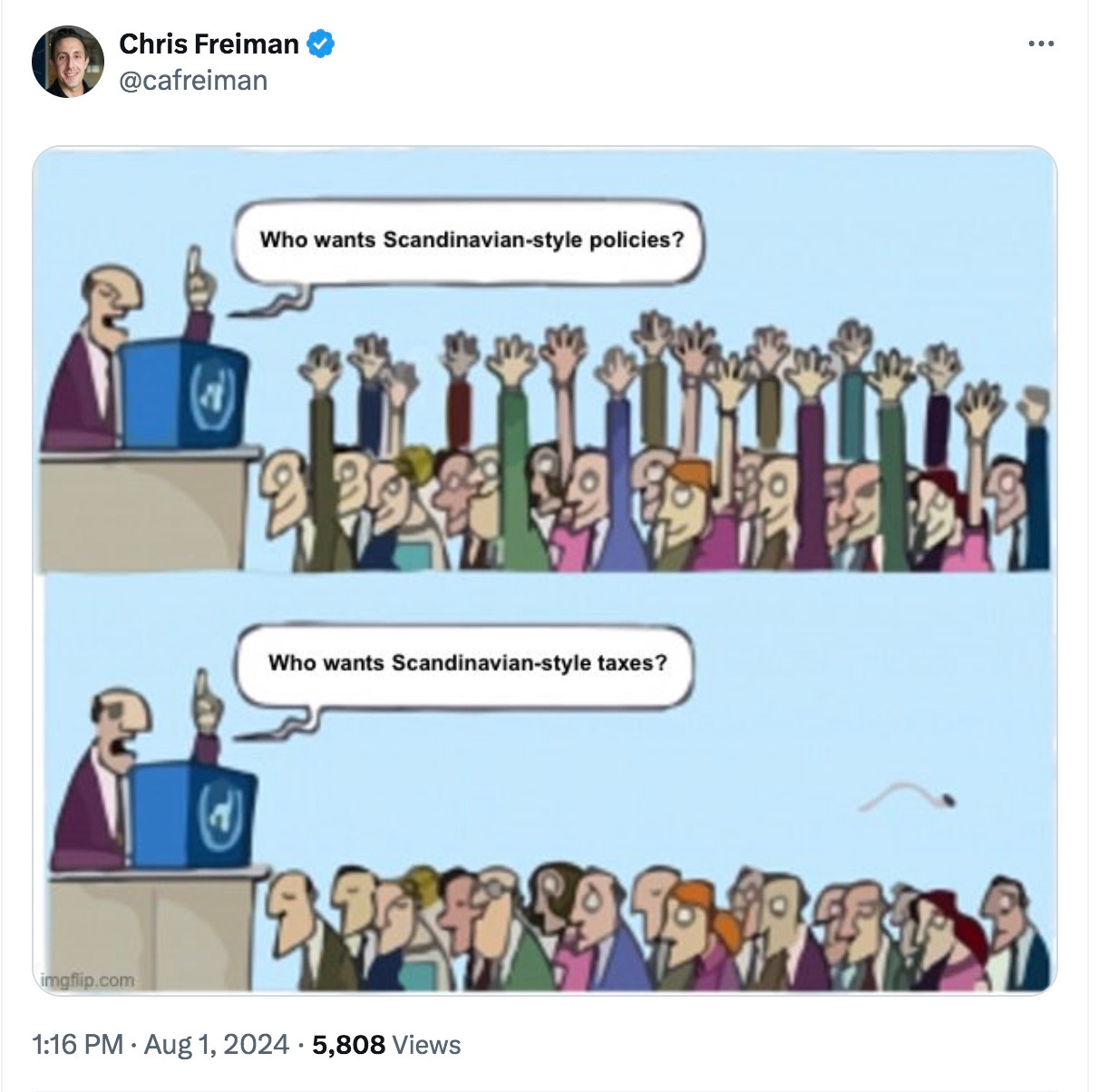Open the three-dot more options menu
The width and height of the screenshot is (1099, 1092).
tap(1041, 44)
